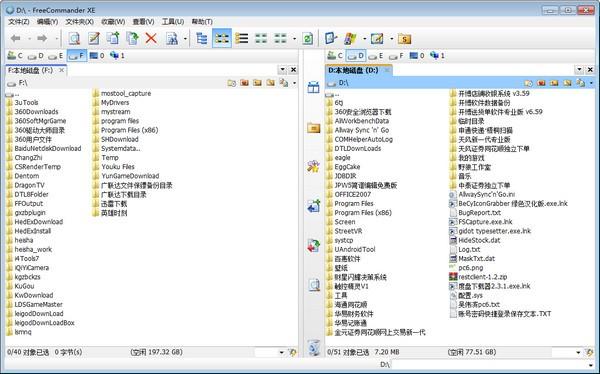Toggle the highlighted details view mode button
The image size is (600, 374).
pos(222,38)
